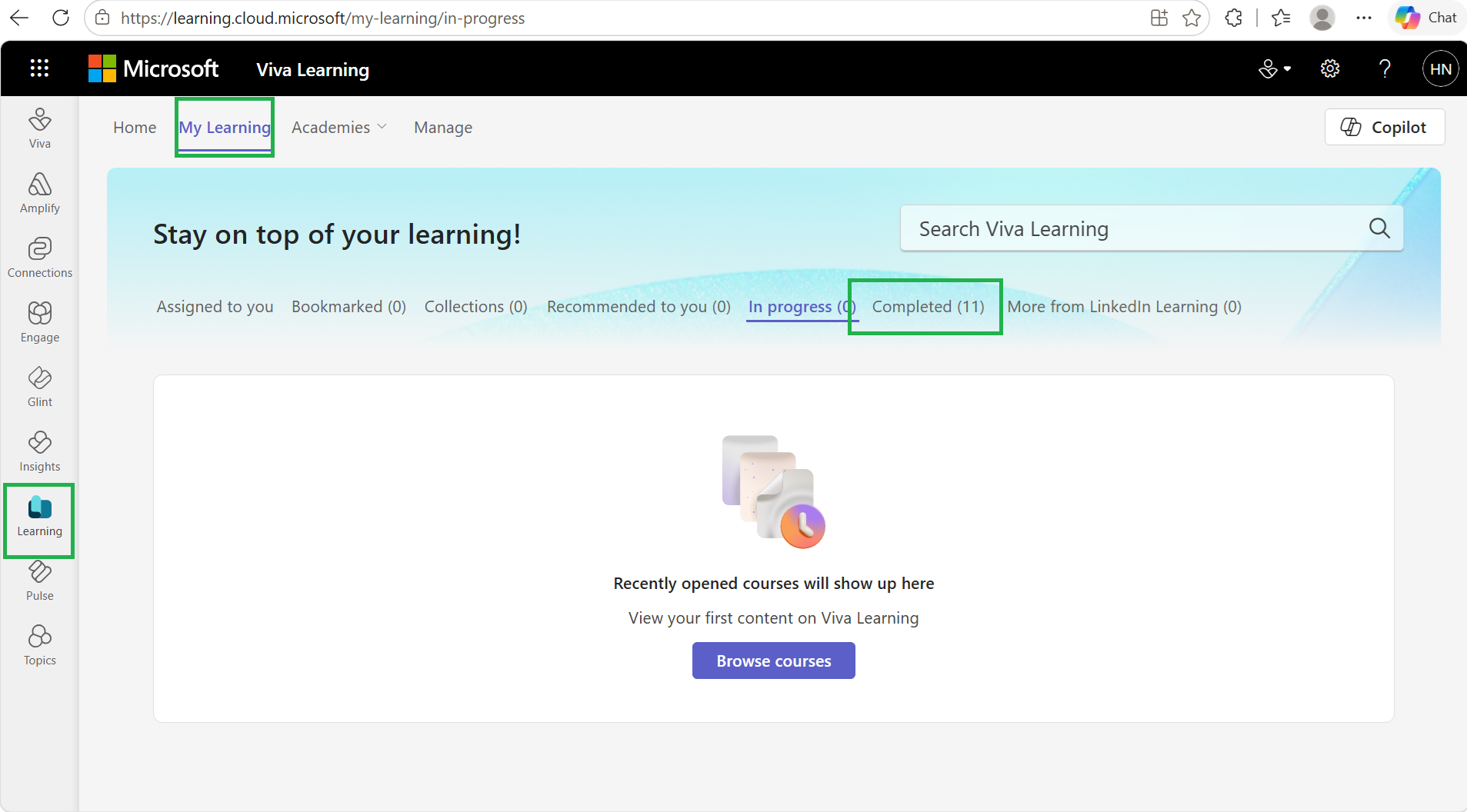Open Topics from the sidebar
This screenshot has width=1467, height=812.
click(40, 645)
